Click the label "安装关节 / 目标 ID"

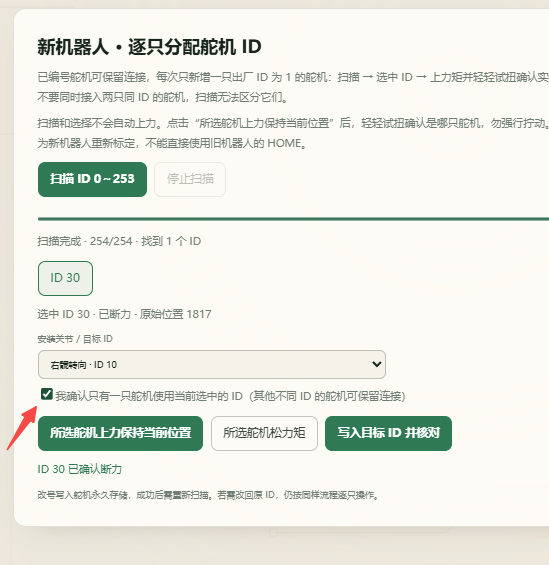75,339
